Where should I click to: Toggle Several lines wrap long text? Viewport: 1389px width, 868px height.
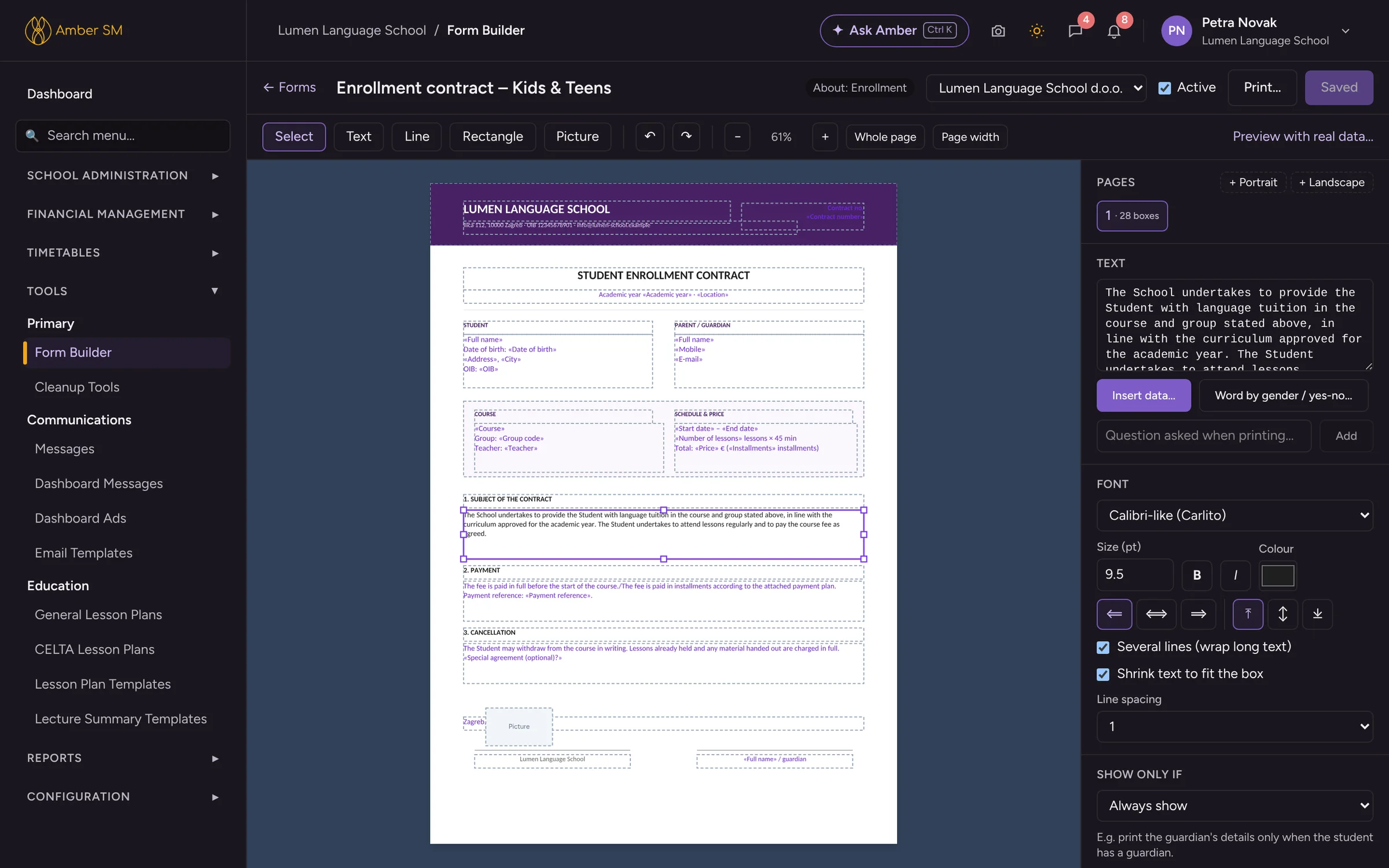pos(1103,648)
